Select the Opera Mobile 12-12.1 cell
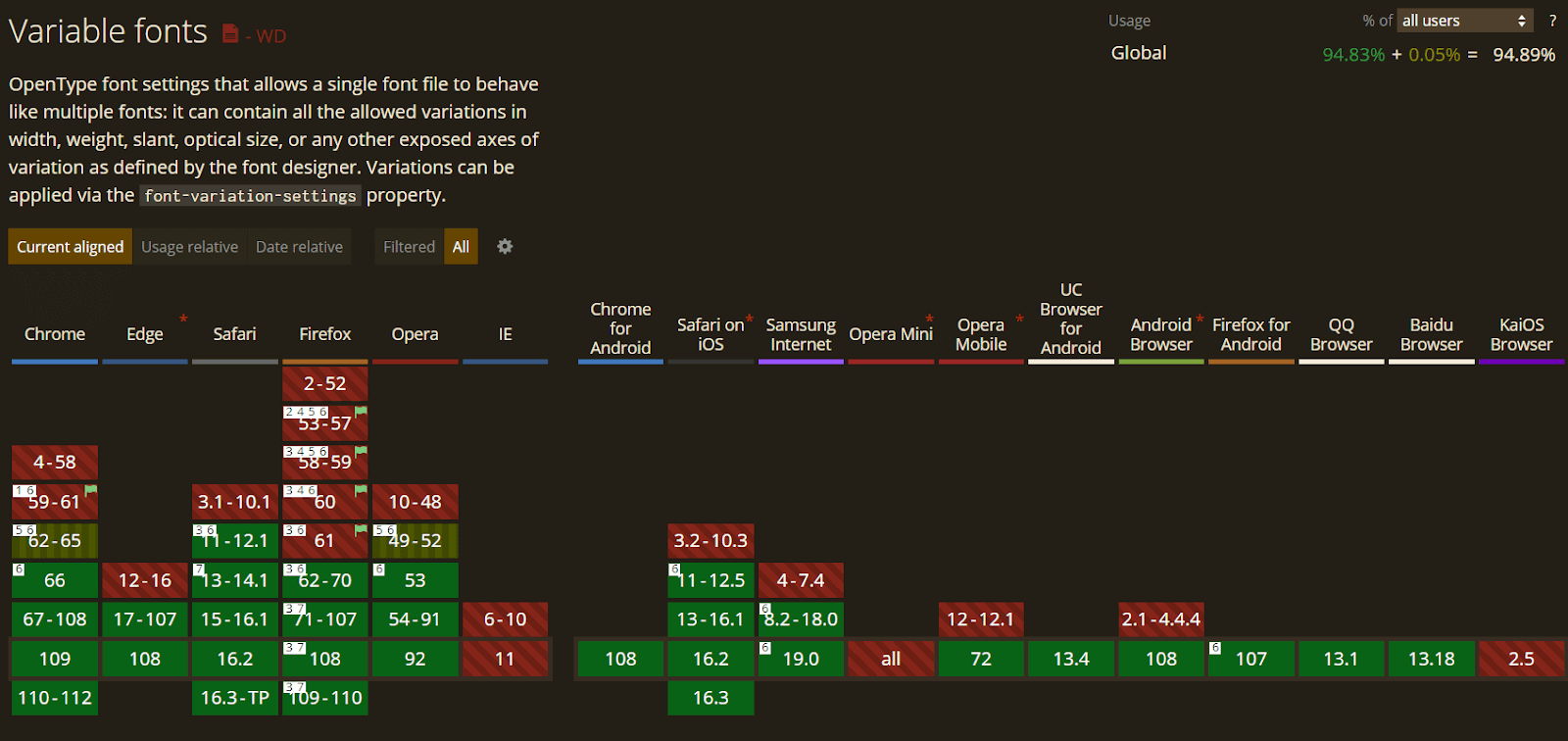Screen dimensions: 1568x741 coord(981,619)
